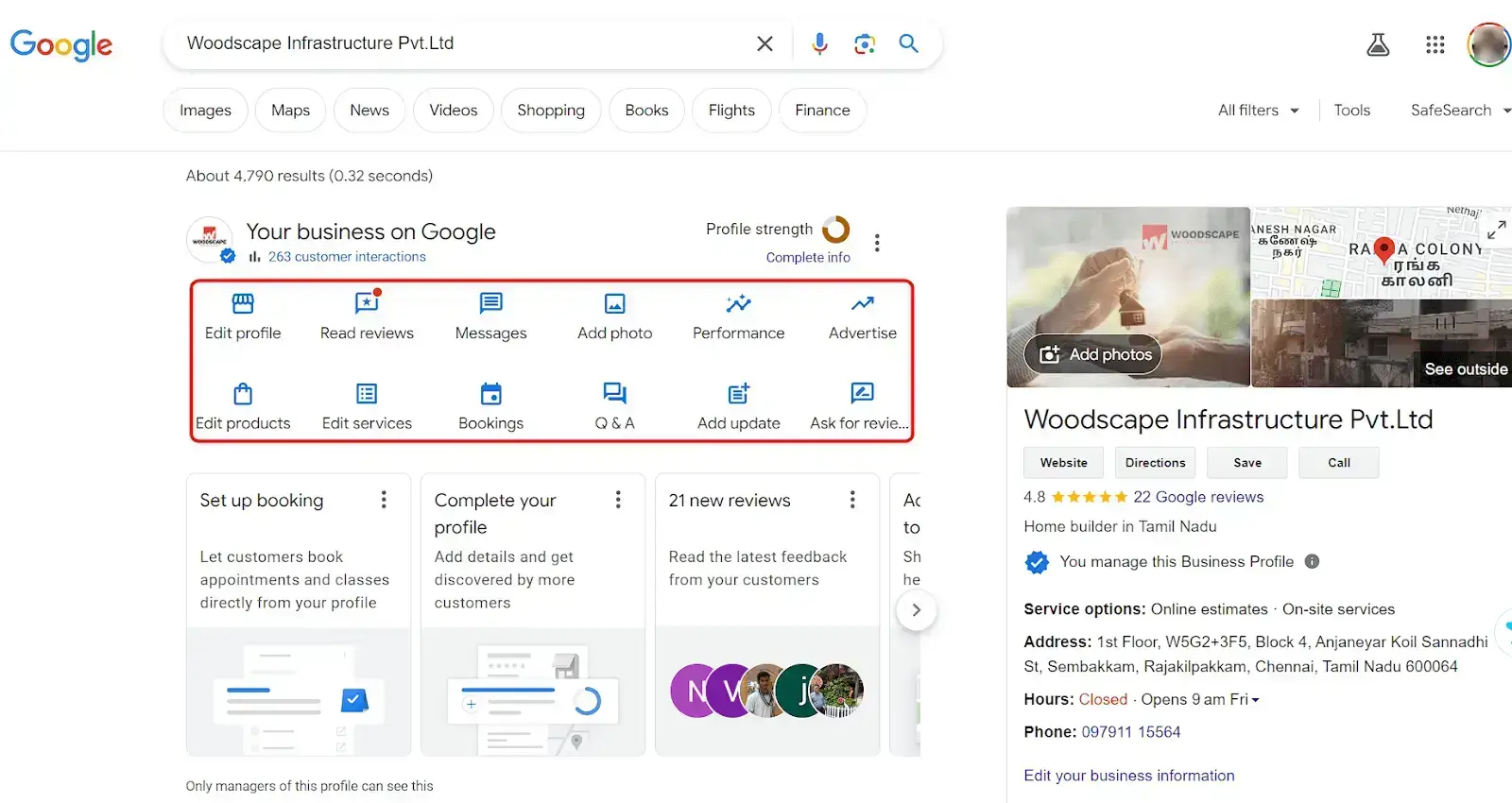Click the phone number 097911 15564

(1131, 732)
